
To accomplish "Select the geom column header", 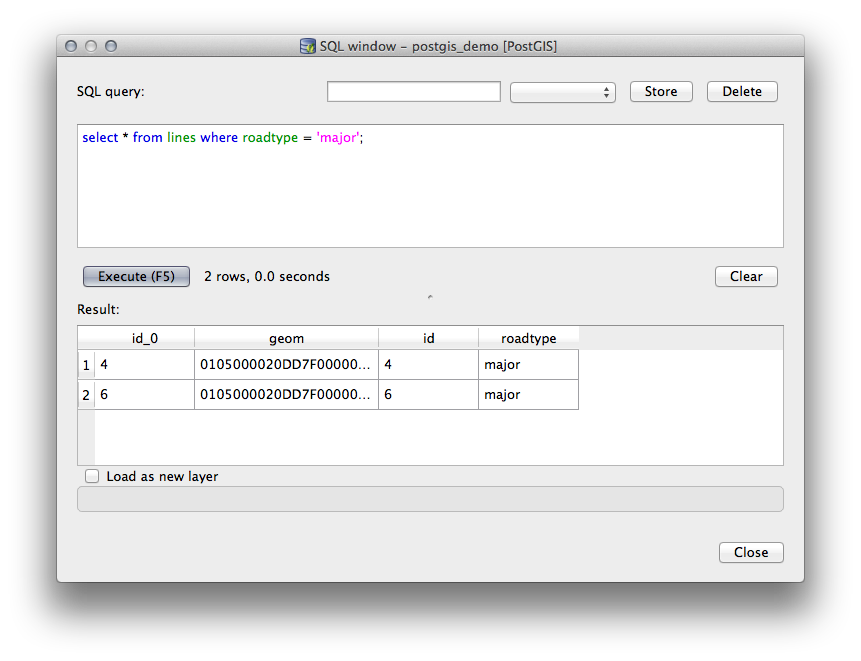I will point(286,338).
